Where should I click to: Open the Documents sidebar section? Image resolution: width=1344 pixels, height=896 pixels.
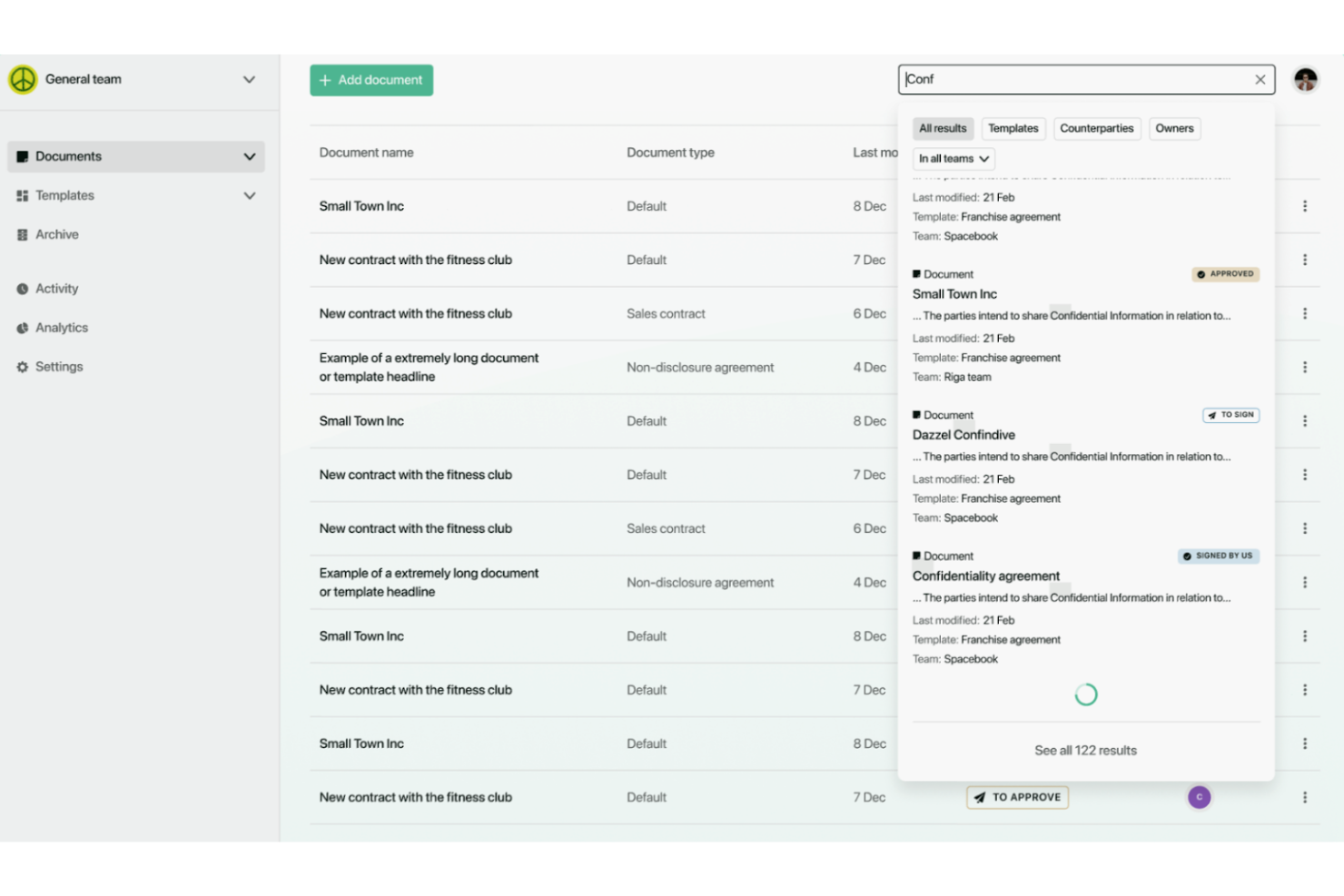tap(136, 156)
